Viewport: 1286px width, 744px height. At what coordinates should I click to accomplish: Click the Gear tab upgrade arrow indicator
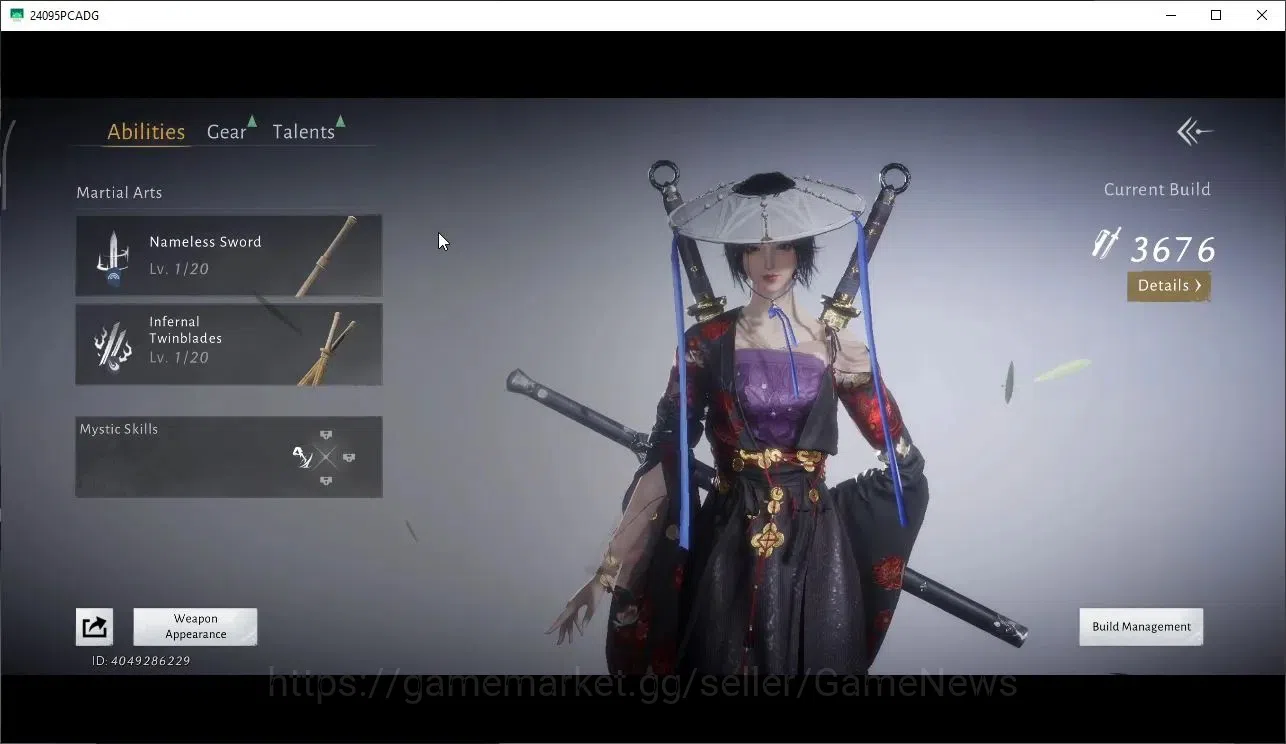252,121
